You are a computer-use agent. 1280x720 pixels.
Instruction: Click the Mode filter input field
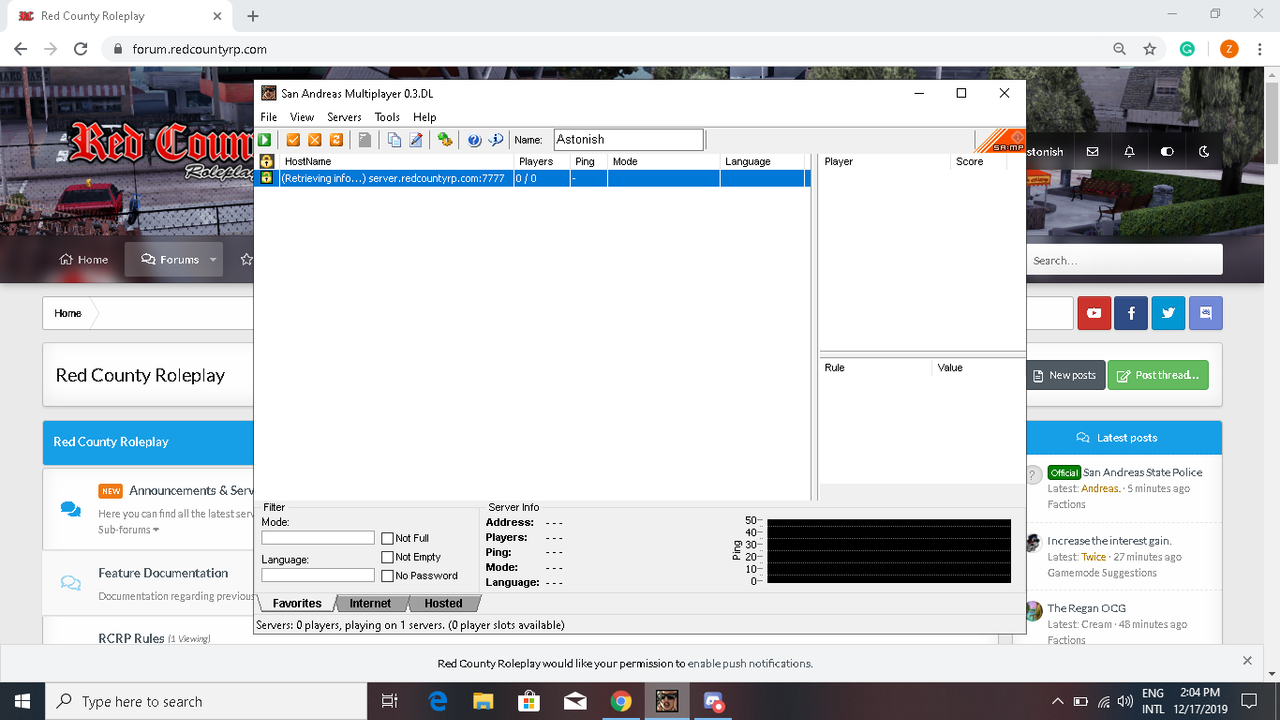click(318, 538)
